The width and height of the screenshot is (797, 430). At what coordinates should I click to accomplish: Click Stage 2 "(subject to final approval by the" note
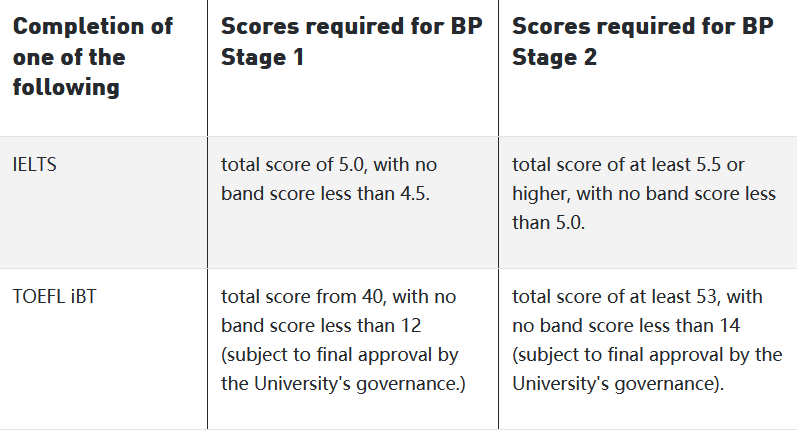(647, 354)
